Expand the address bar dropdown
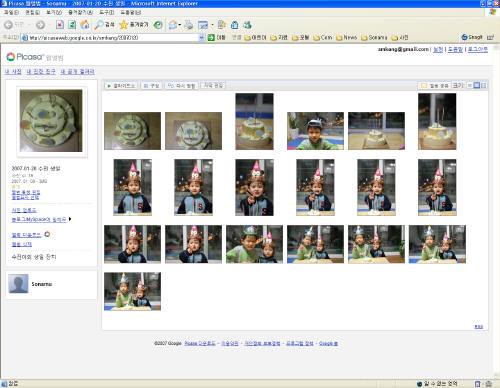500x388 pixels. pos(201,38)
